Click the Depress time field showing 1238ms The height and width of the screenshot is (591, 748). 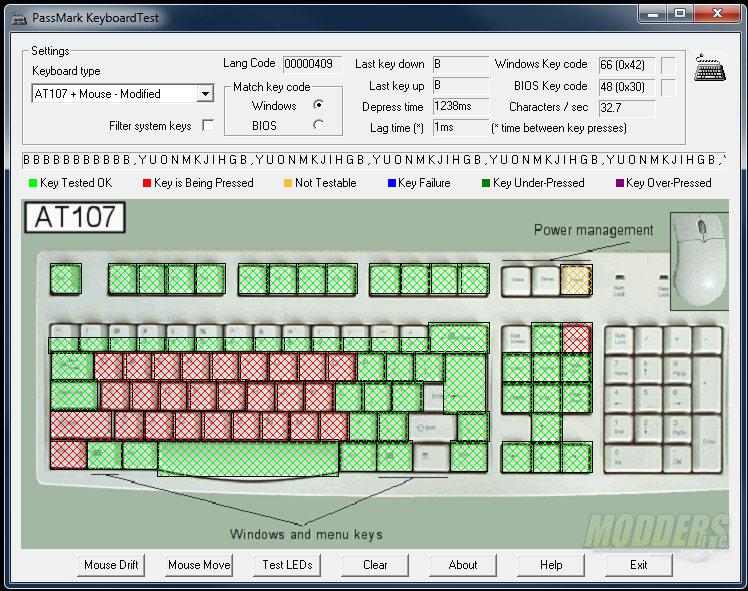[461, 106]
